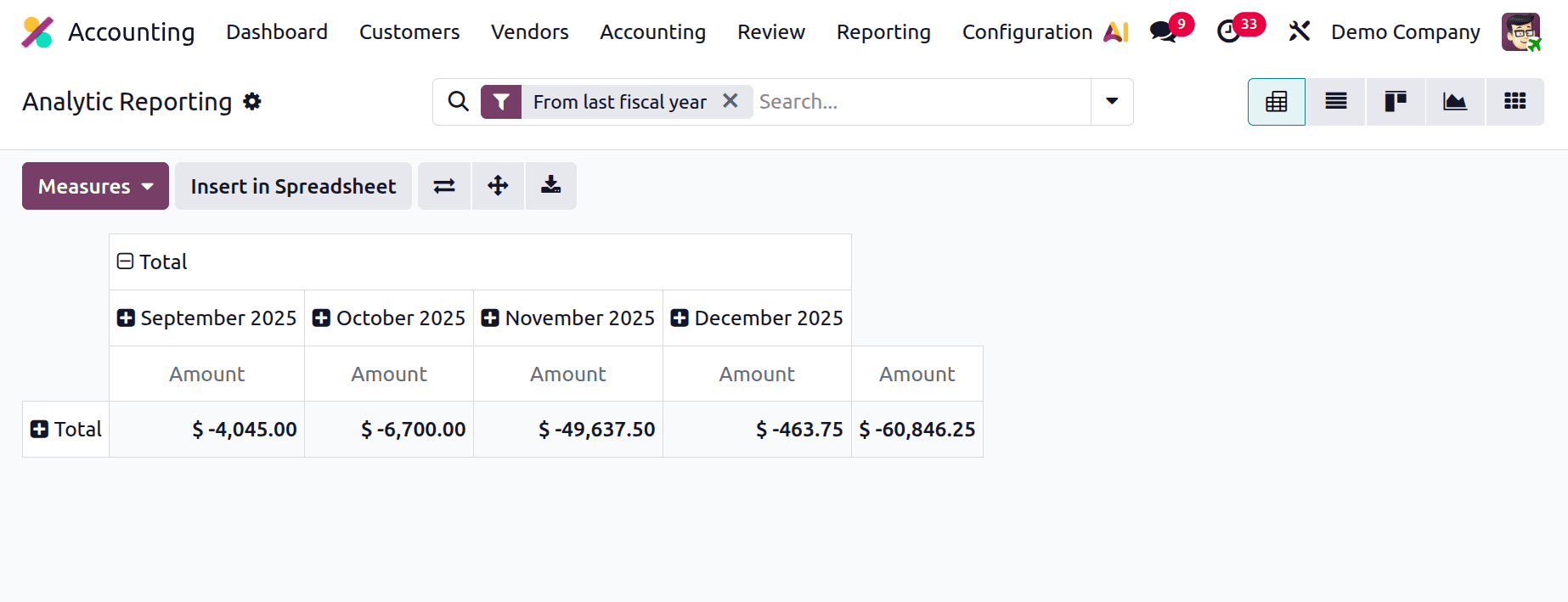This screenshot has width=1568, height=602.
Task: Open the Dashboard menu
Action: coord(277,32)
